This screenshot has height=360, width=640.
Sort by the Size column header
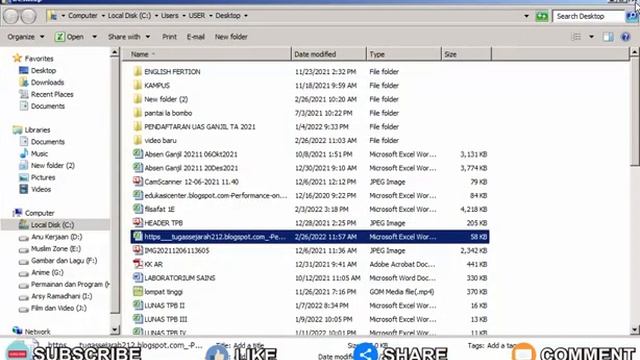pos(466,54)
